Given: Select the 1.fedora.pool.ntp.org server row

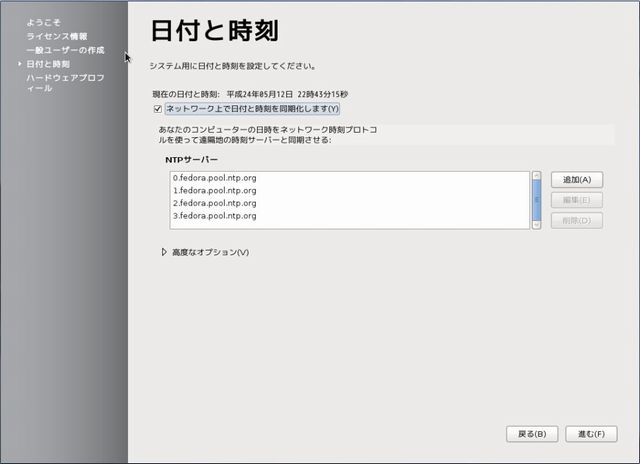Looking at the screenshot, I should coord(350,191).
